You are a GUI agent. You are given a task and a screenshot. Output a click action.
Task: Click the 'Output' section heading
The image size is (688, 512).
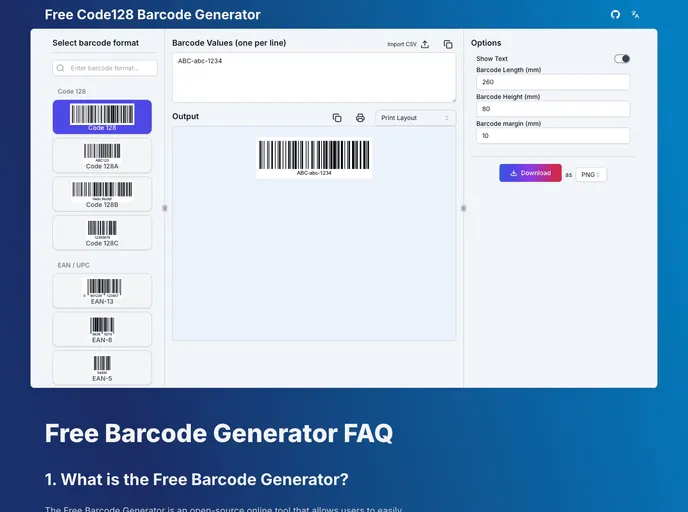186,116
